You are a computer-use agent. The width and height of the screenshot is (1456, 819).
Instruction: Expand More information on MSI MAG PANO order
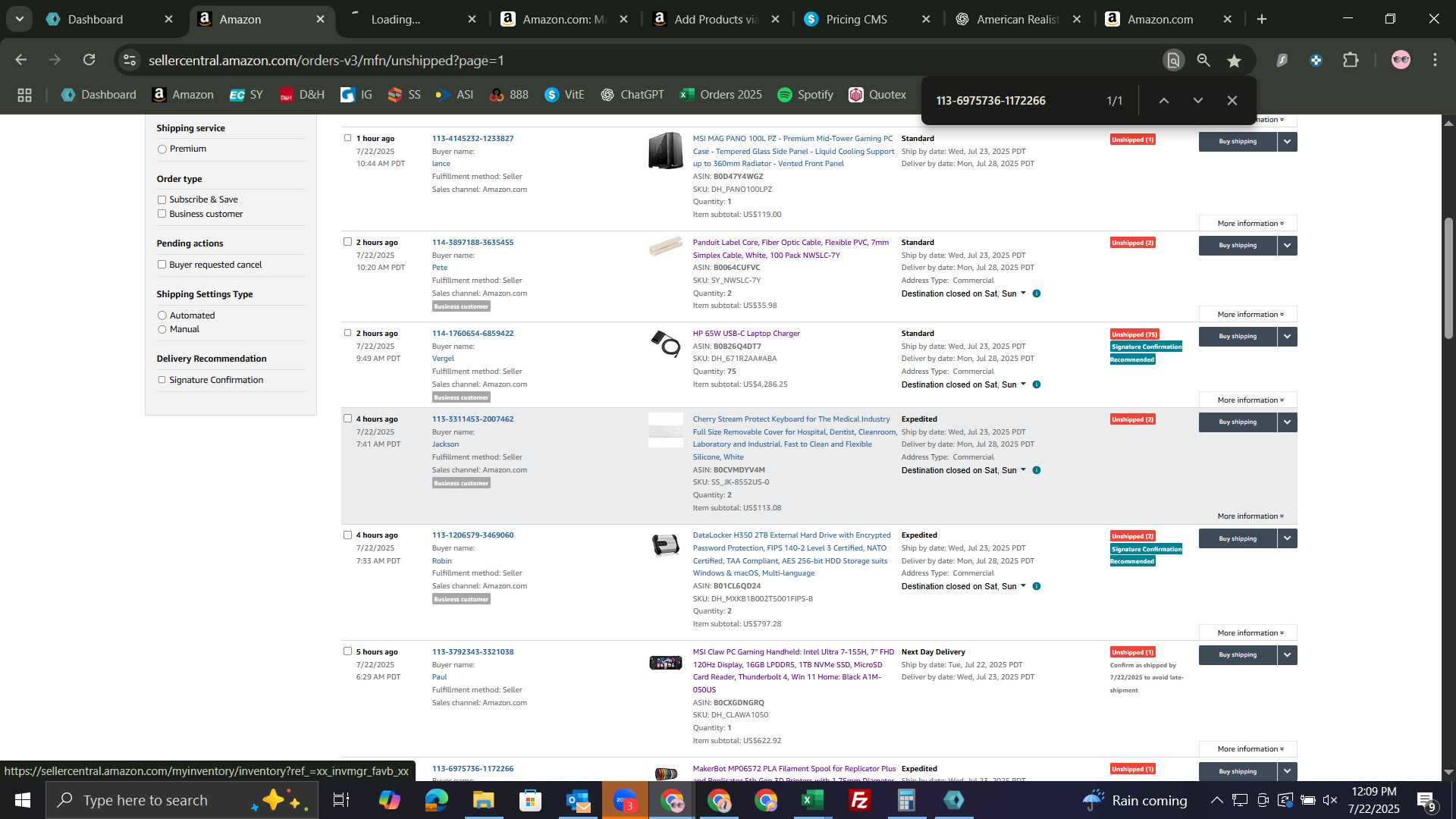click(1248, 224)
